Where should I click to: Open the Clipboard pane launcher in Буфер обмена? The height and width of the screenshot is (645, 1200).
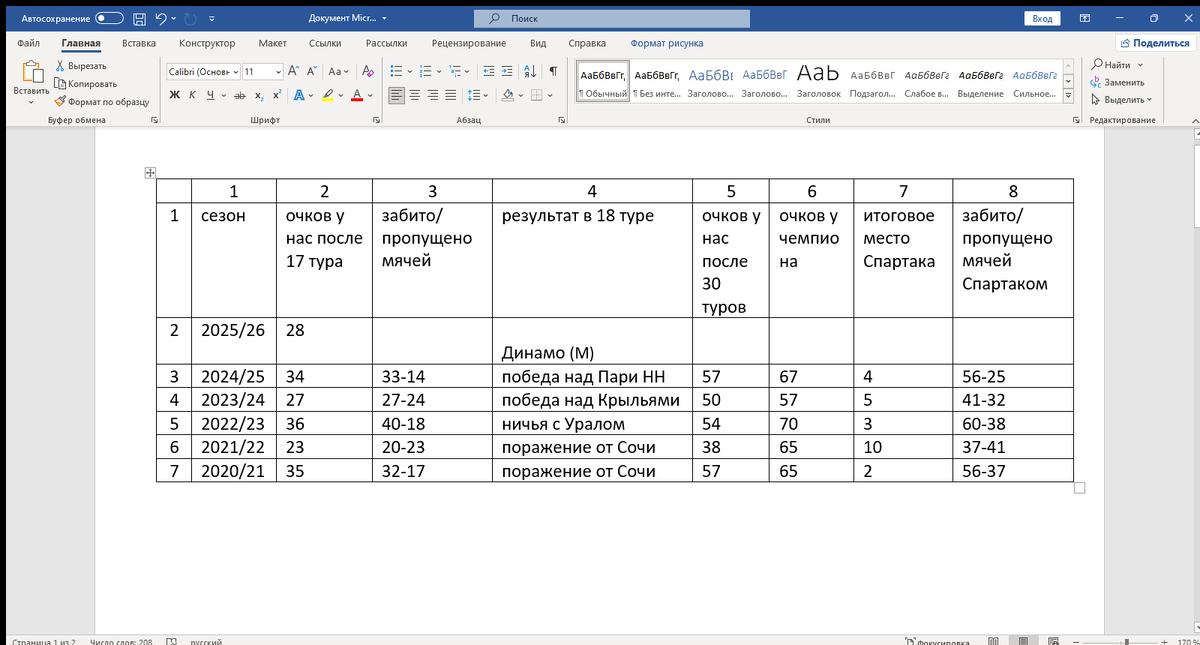[x=154, y=120]
